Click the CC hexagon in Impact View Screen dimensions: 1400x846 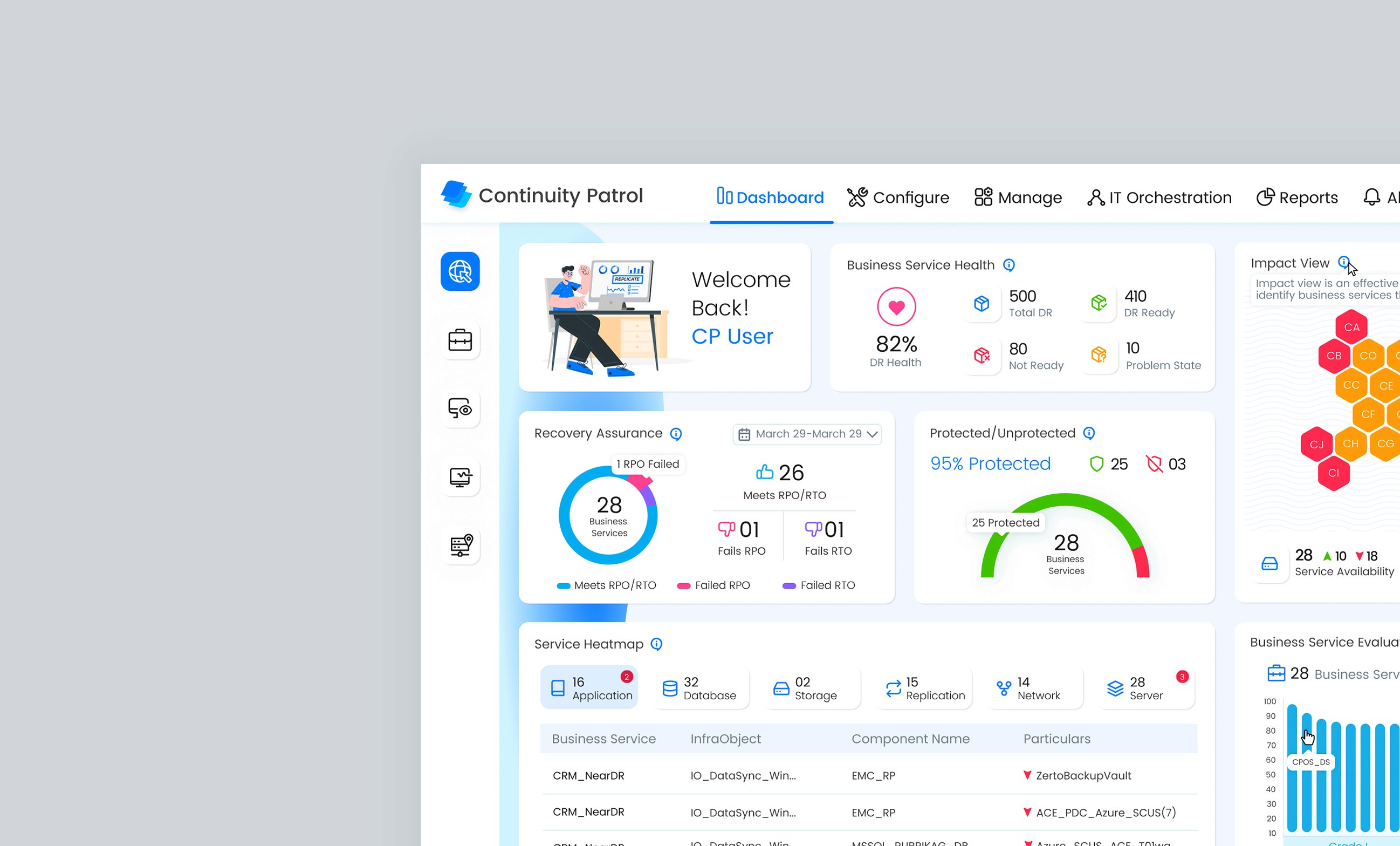click(x=1351, y=385)
